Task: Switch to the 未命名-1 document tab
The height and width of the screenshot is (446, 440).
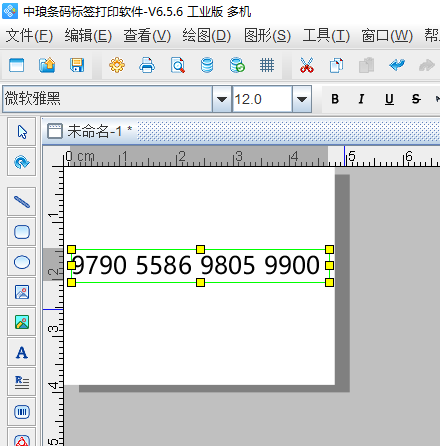Action: click(x=90, y=131)
